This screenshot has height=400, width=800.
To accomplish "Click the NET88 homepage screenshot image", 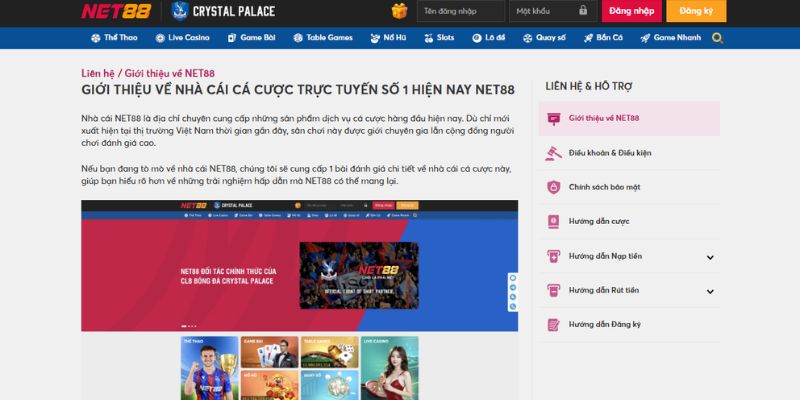I will pyautogui.click(x=299, y=299).
